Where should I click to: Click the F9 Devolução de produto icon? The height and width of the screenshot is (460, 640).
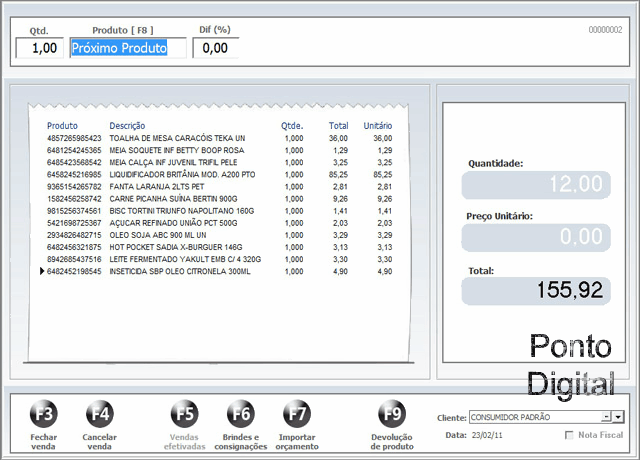click(x=392, y=414)
